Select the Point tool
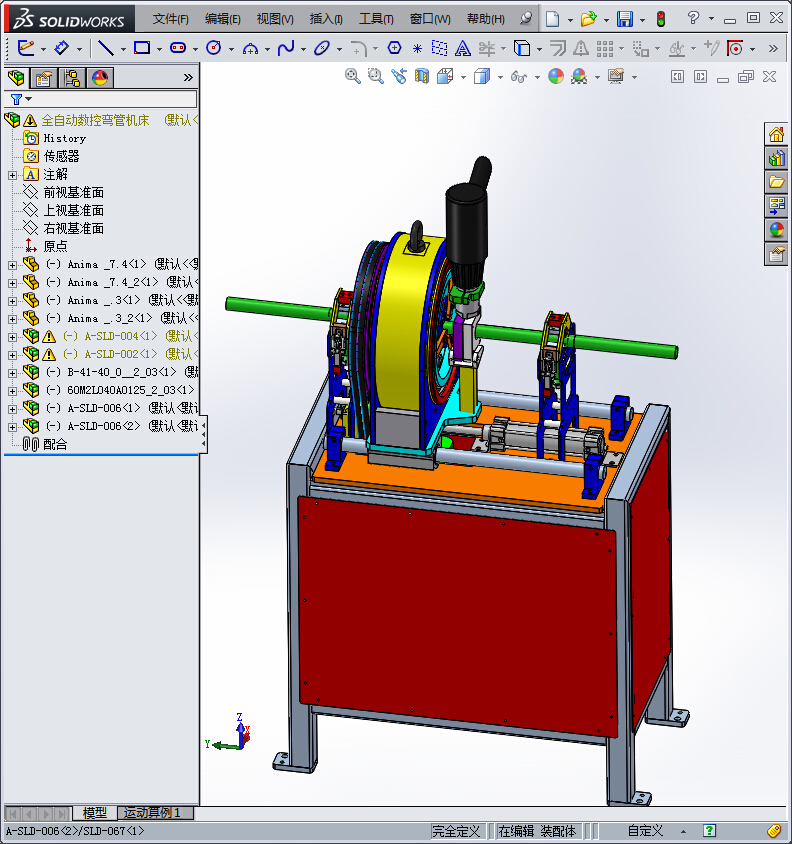The image size is (792, 844). coord(417,48)
